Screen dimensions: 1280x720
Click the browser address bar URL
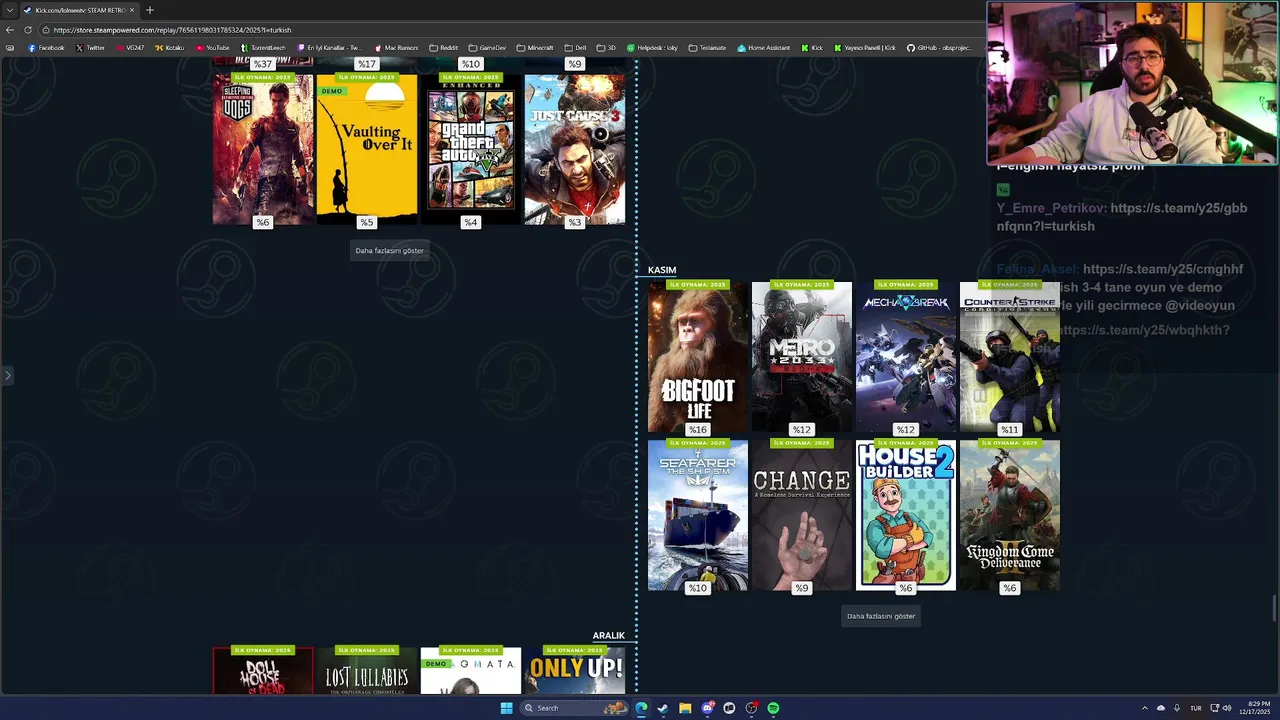(172, 30)
